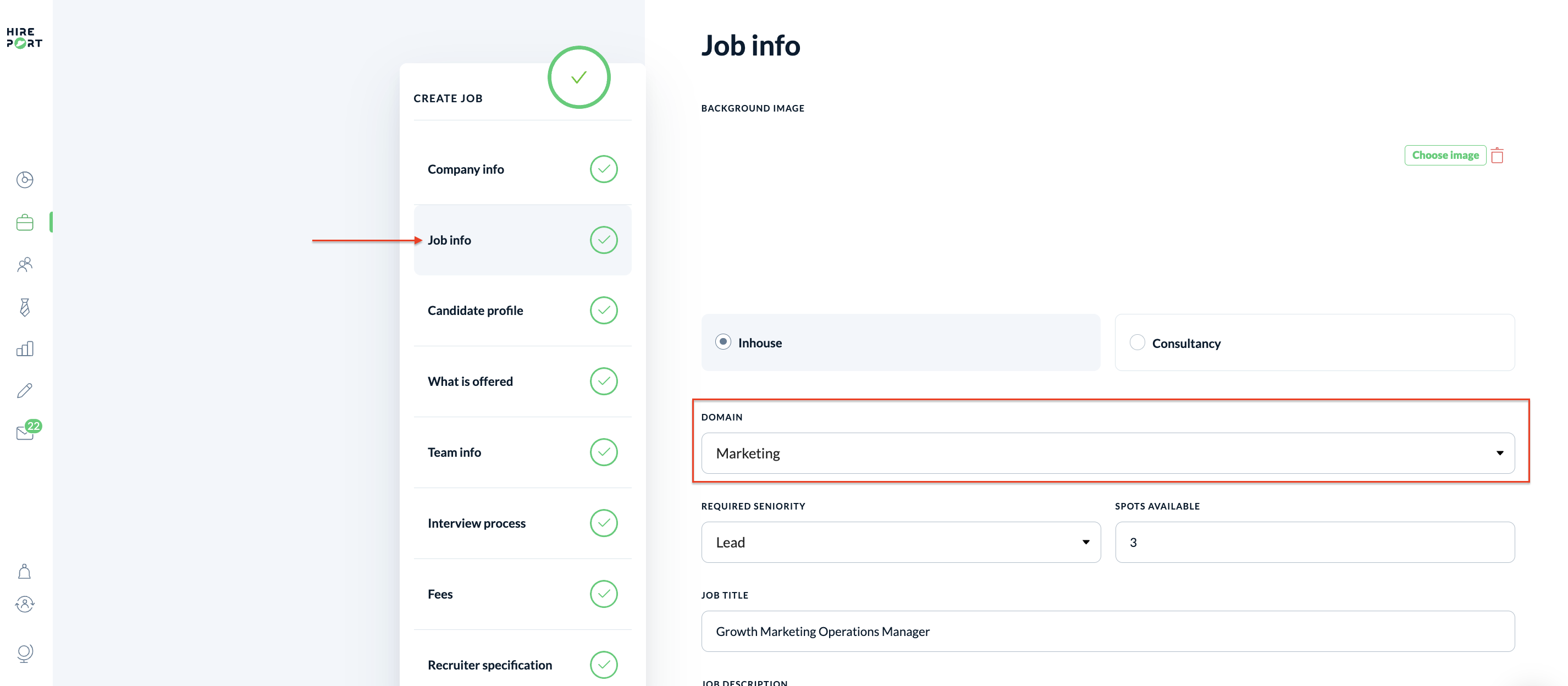Click the large Create Job completion checkmark

click(x=579, y=78)
